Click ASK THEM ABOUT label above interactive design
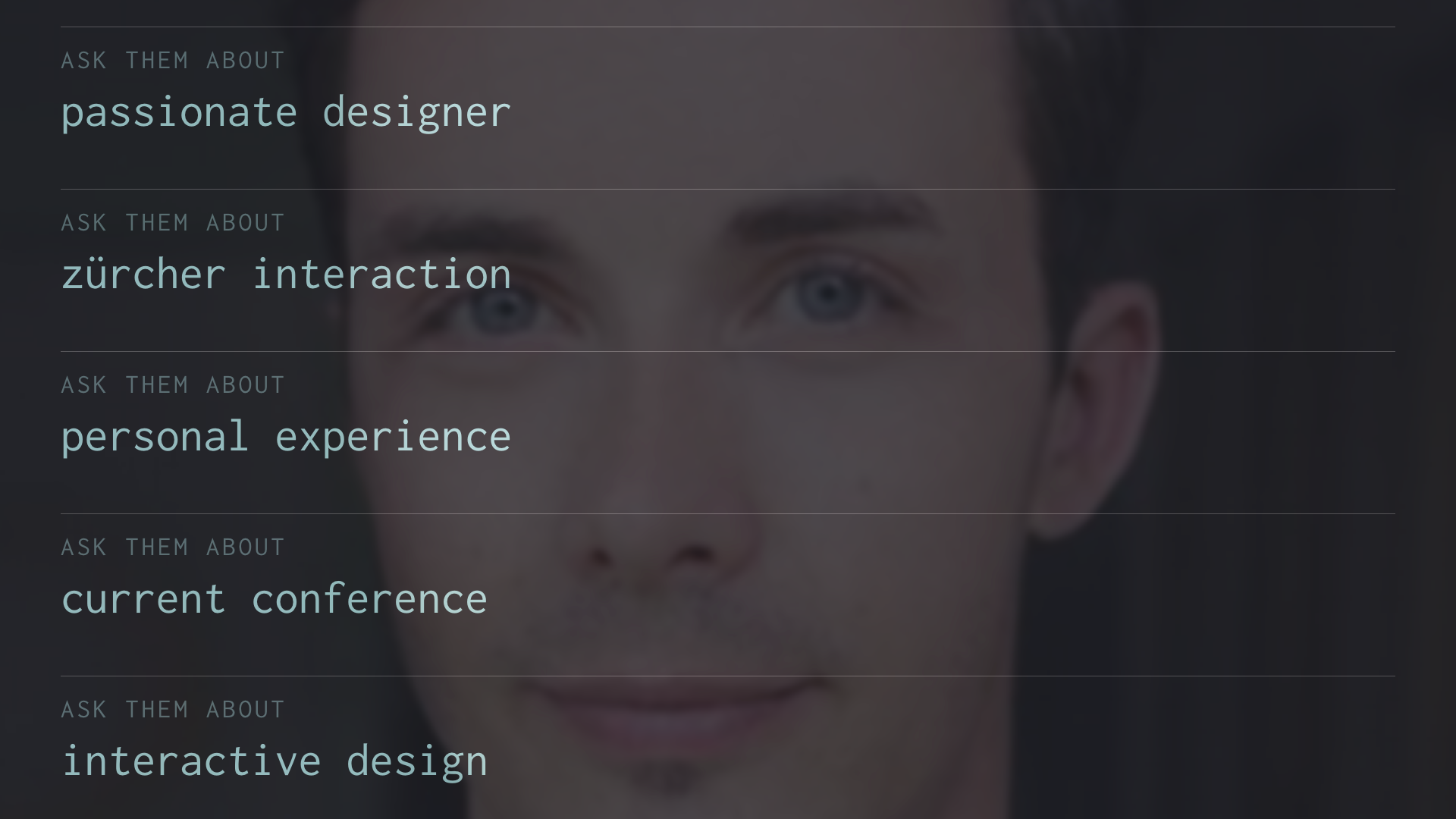 pyautogui.click(x=173, y=710)
